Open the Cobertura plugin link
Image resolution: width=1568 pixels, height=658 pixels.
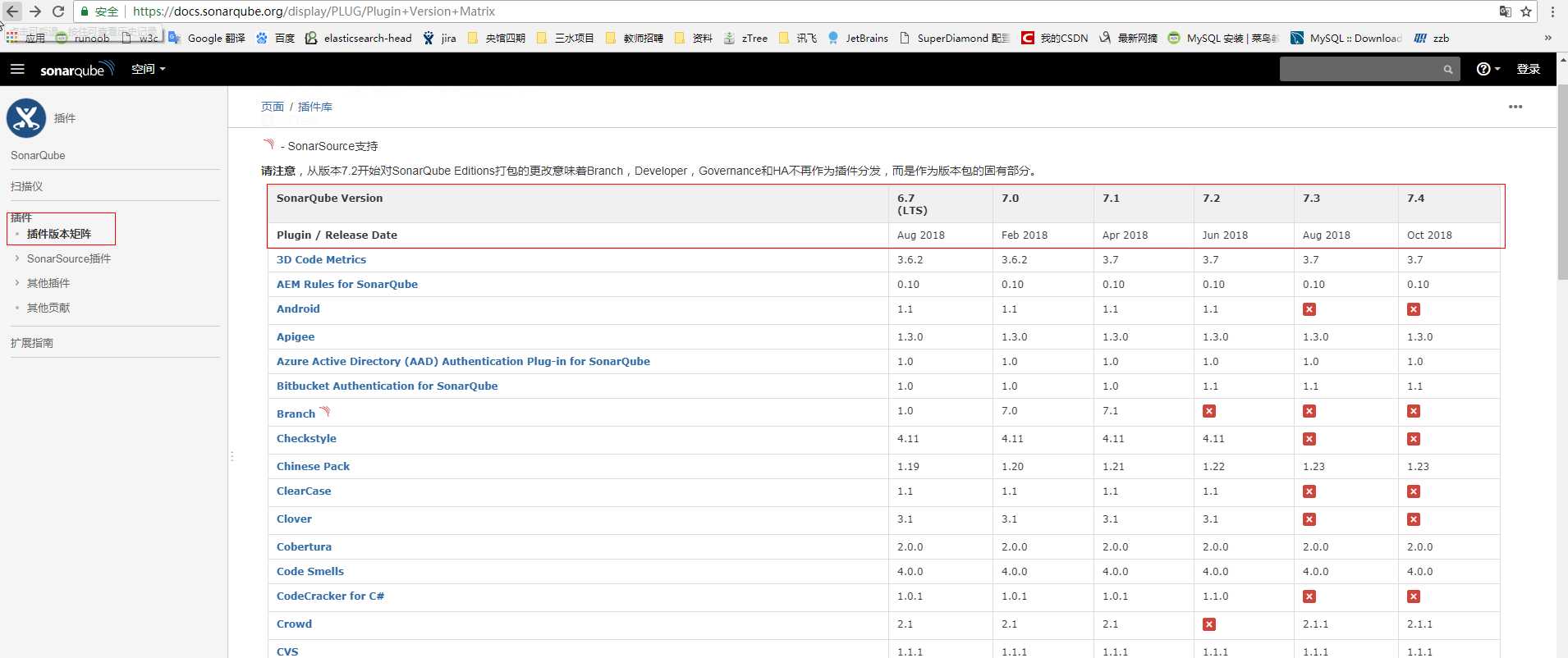pyautogui.click(x=304, y=546)
